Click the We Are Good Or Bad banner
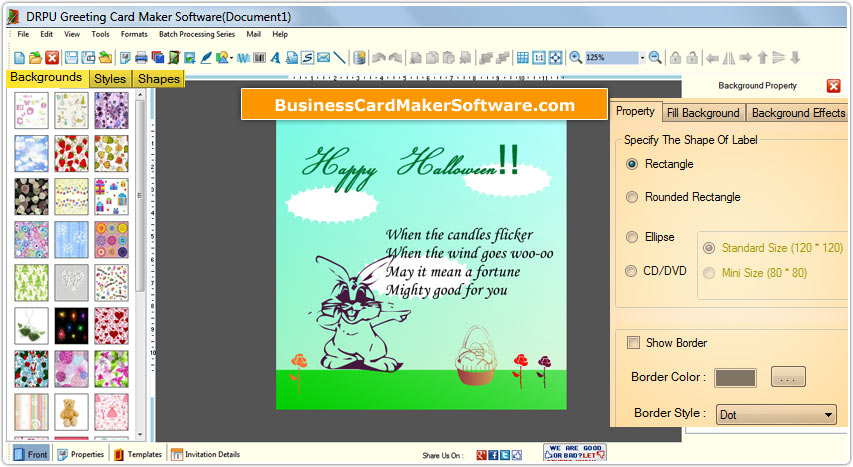This screenshot has height=467, width=853. point(575,452)
